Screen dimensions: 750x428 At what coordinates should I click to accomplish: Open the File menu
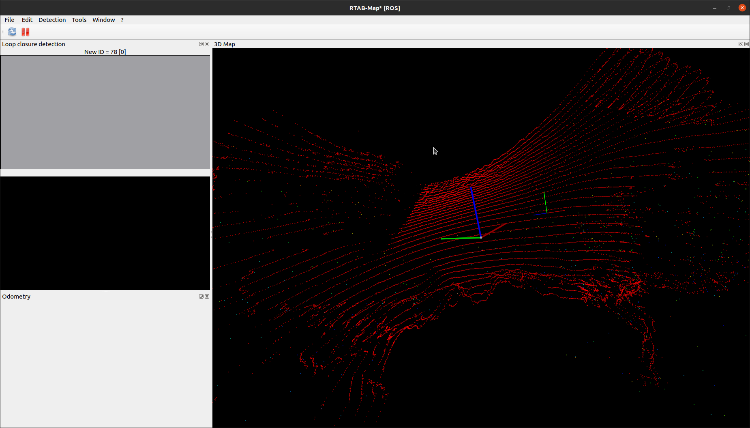click(x=9, y=20)
